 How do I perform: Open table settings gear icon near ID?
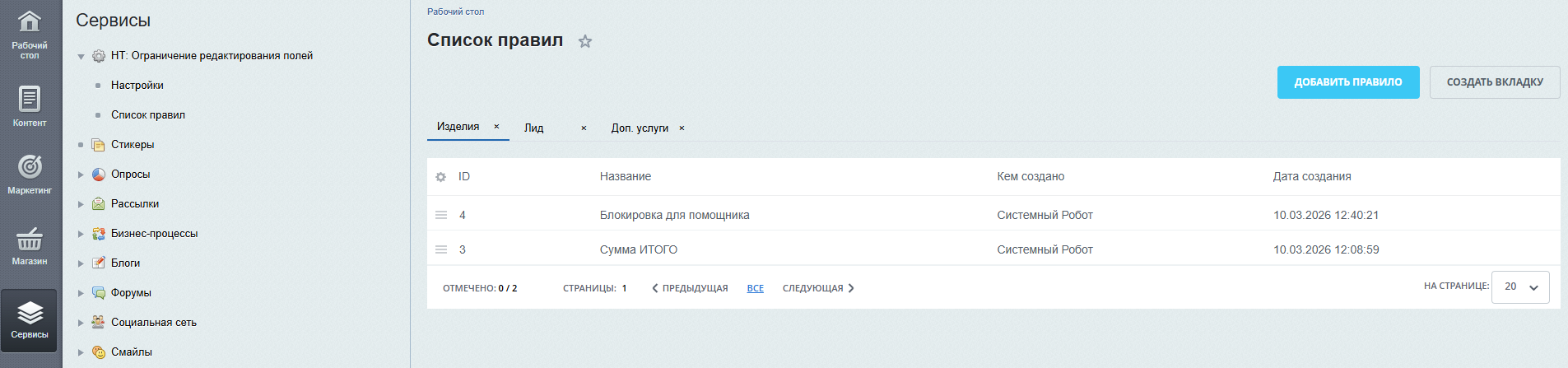[x=440, y=177]
